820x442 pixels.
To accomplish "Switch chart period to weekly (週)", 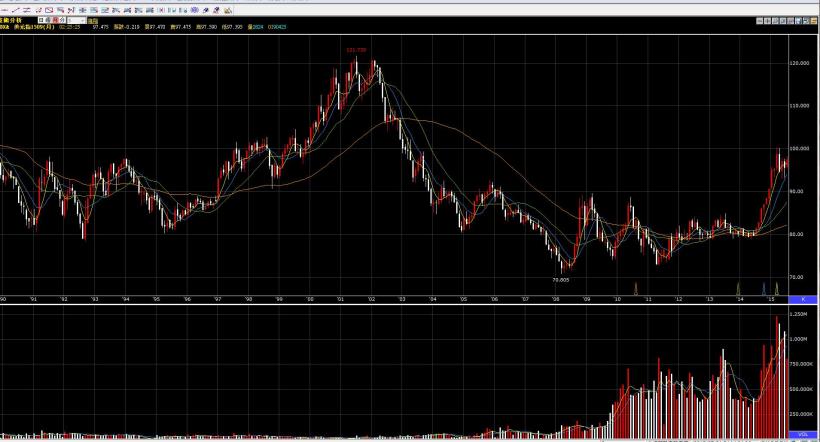I will (48, 20).
